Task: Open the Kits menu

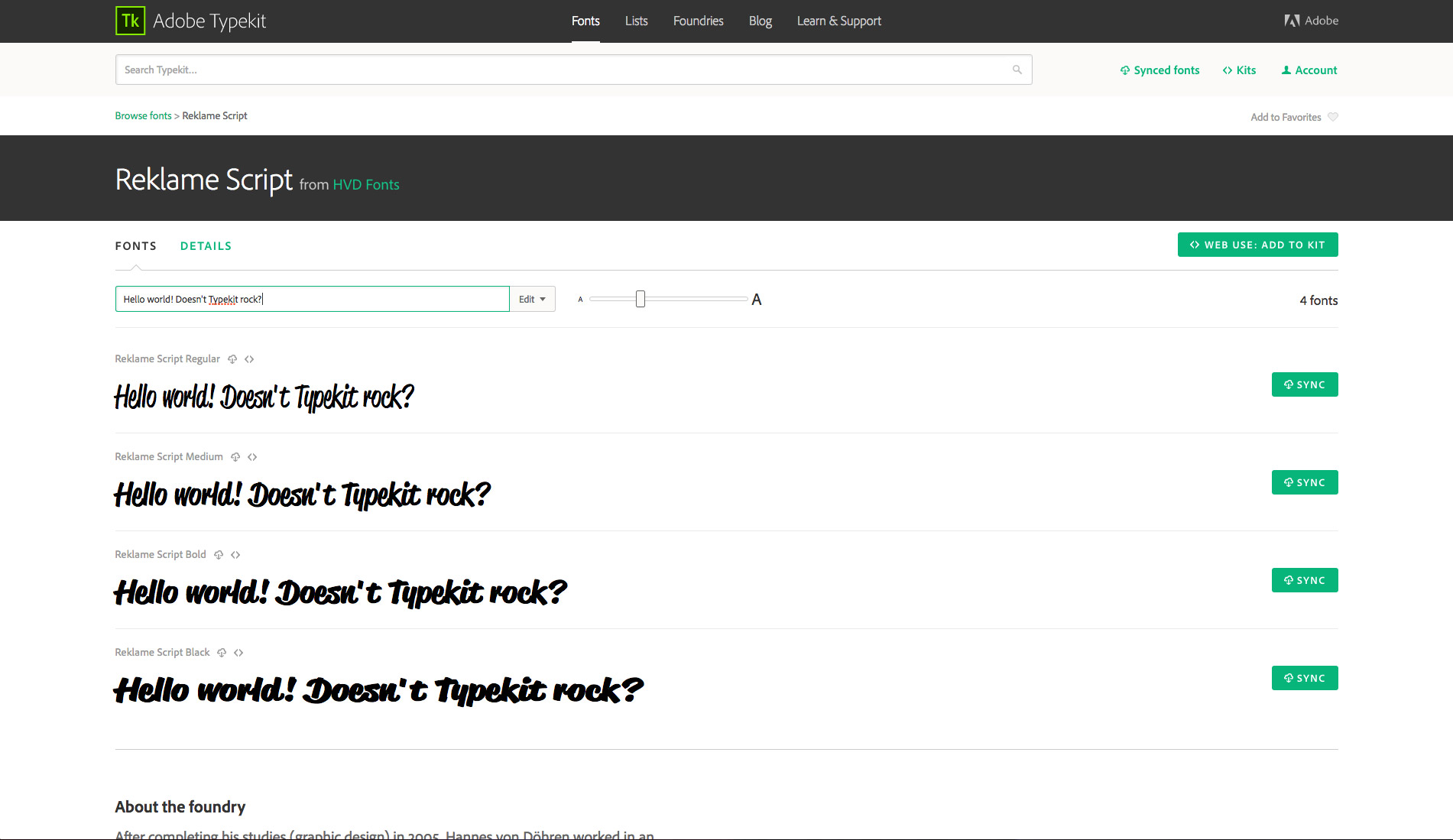Action: (1239, 70)
